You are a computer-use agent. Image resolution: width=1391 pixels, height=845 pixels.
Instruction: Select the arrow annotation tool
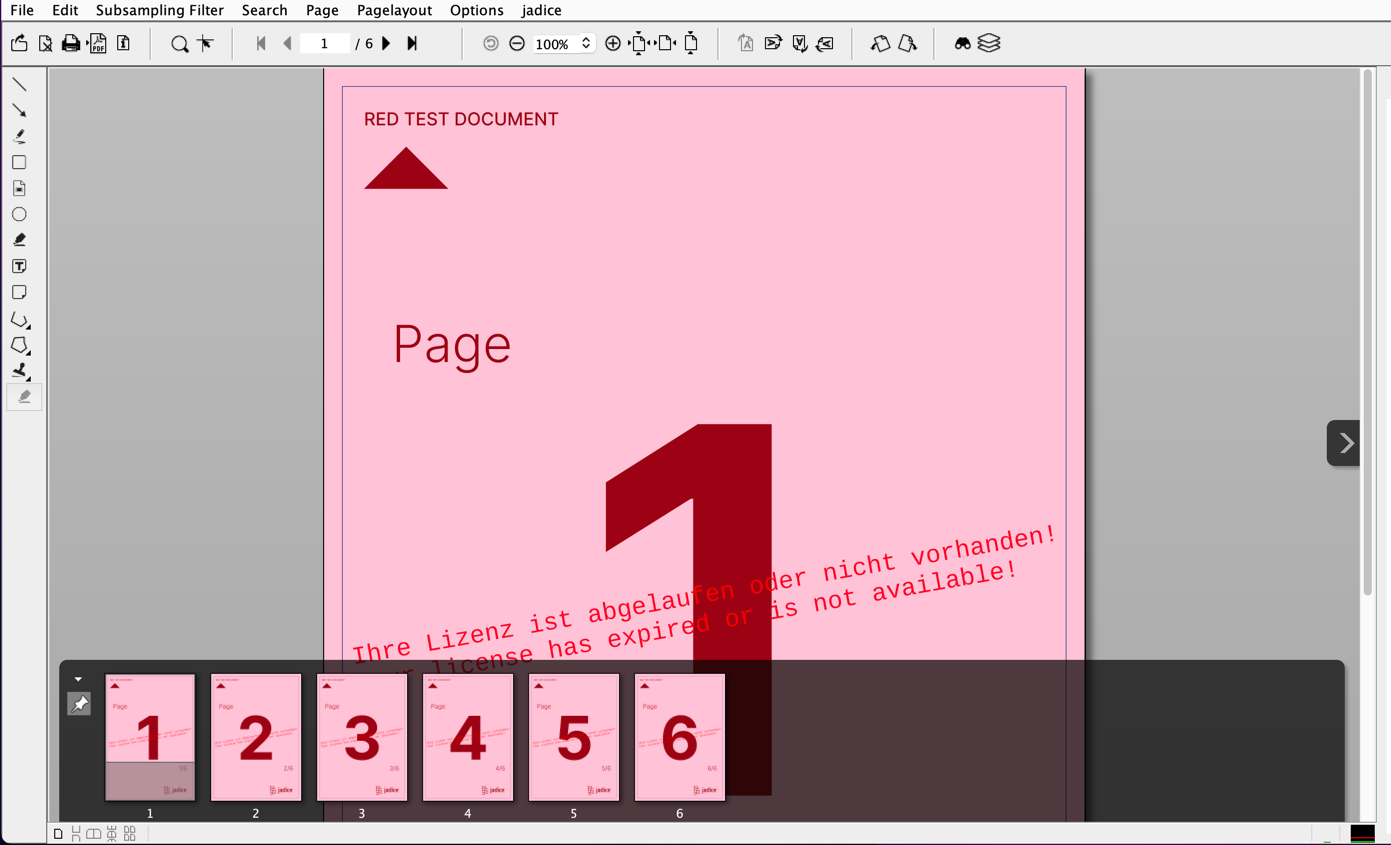tap(19, 110)
